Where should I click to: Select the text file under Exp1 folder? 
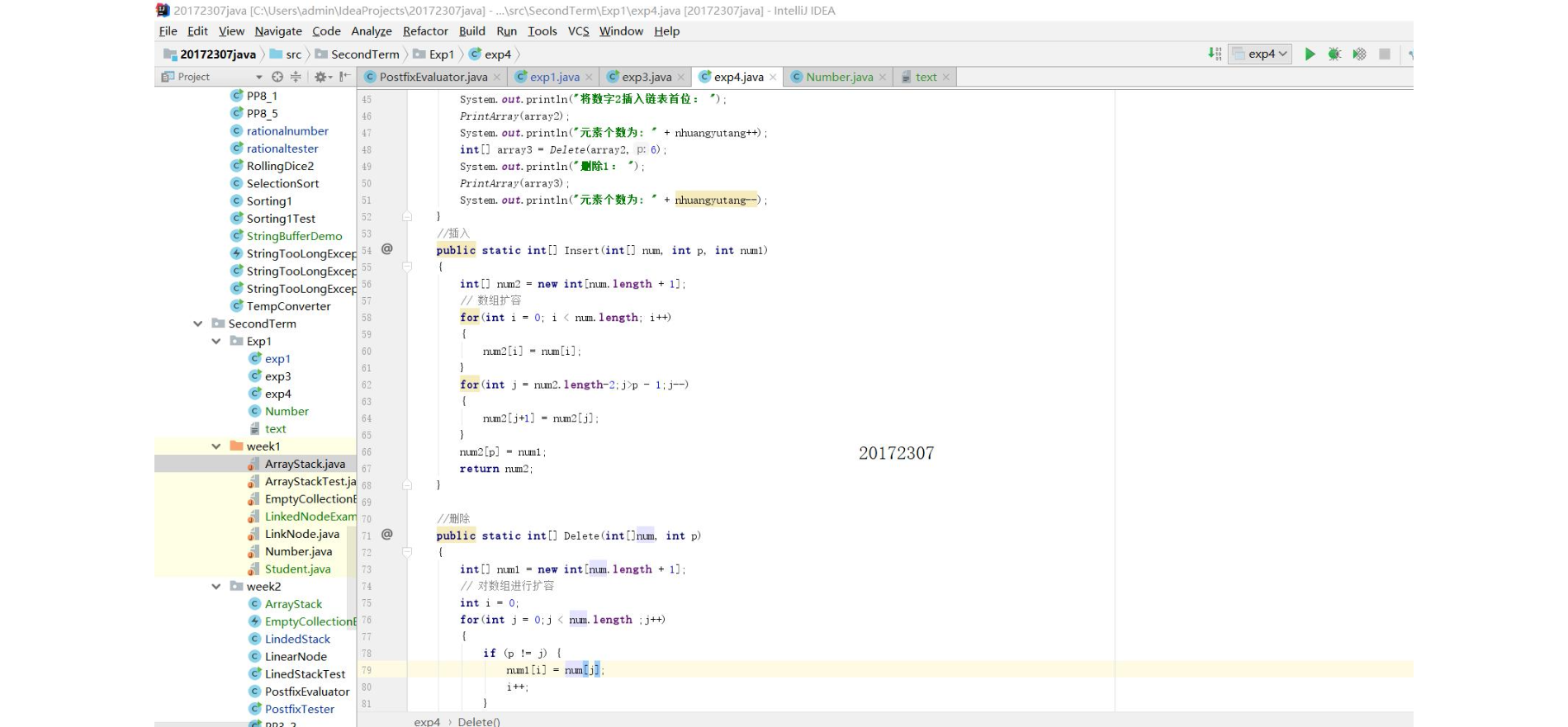point(275,429)
